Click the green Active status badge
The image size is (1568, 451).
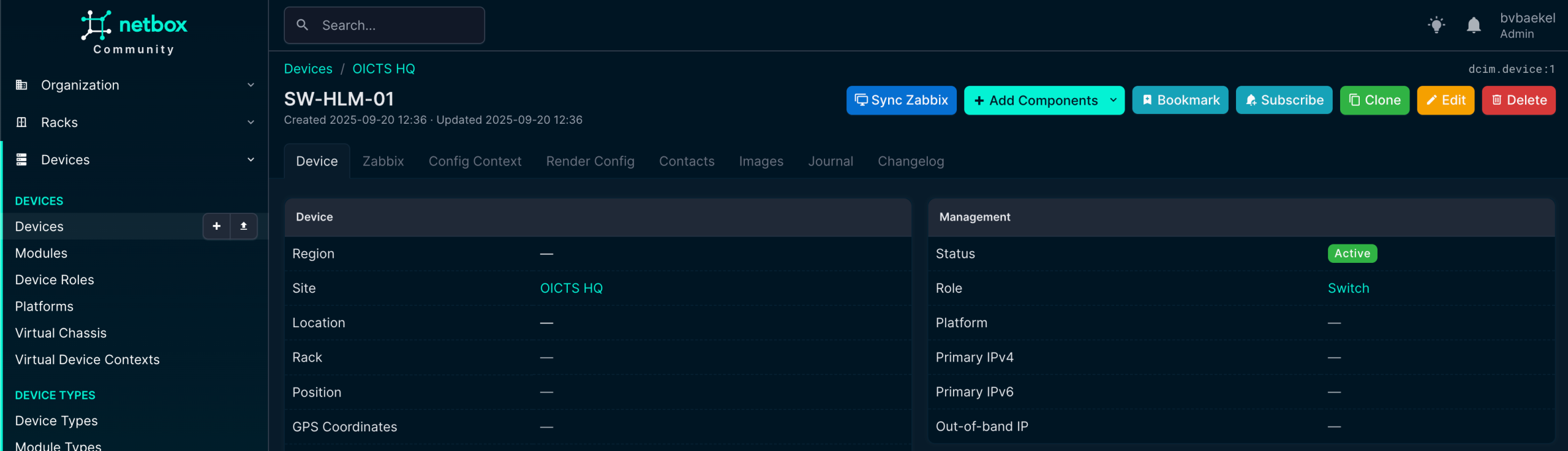pyautogui.click(x=1352, y=254)
